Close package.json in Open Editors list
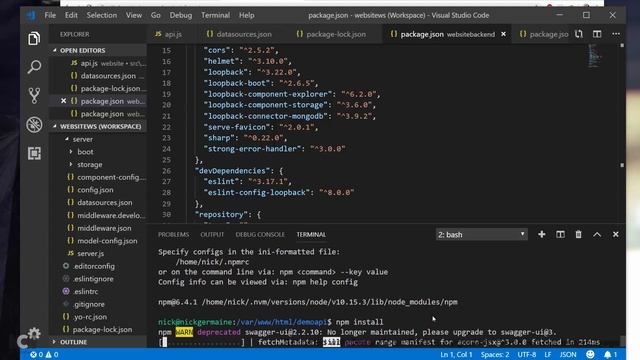The width and height of the screenshot is (640, 360). click(63, 101)
